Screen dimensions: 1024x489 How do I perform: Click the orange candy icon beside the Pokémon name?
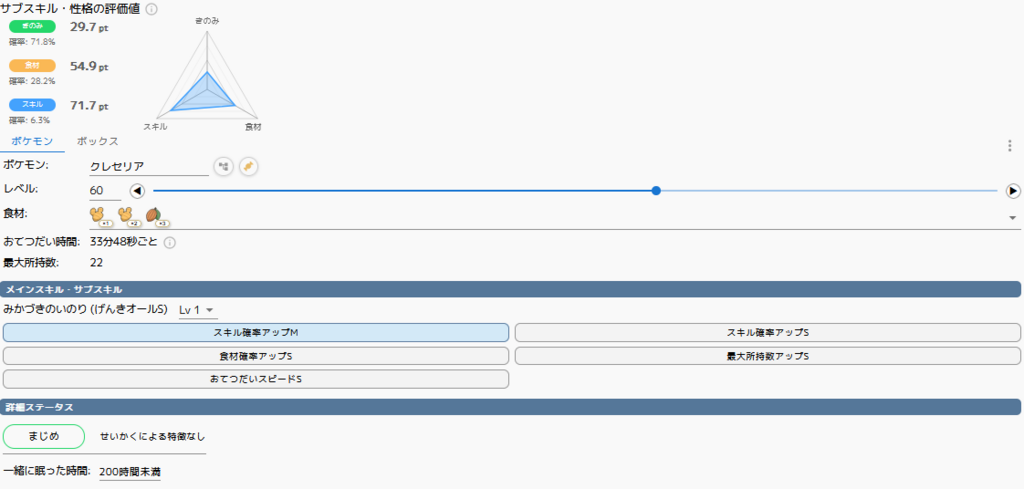[247, 166]
